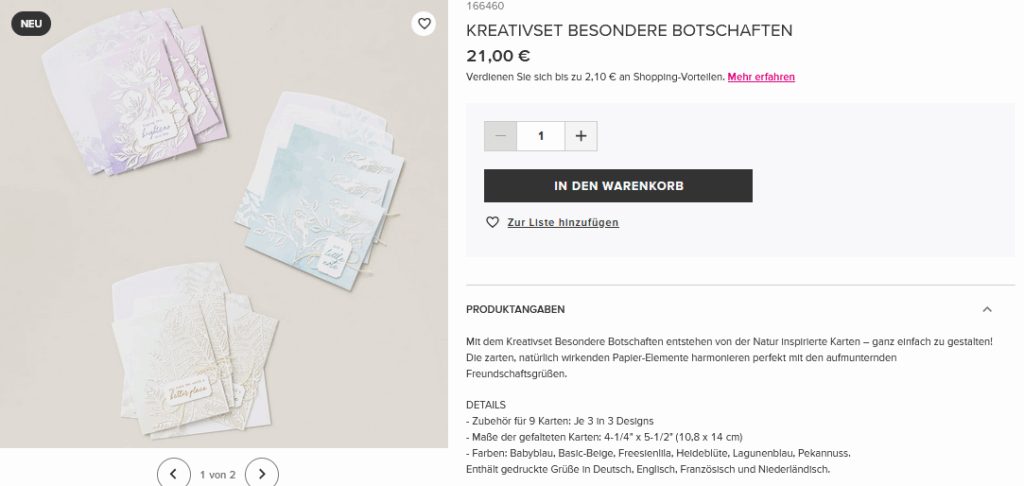
Task: Click the minus quantity button
Action: pos(500,136)
